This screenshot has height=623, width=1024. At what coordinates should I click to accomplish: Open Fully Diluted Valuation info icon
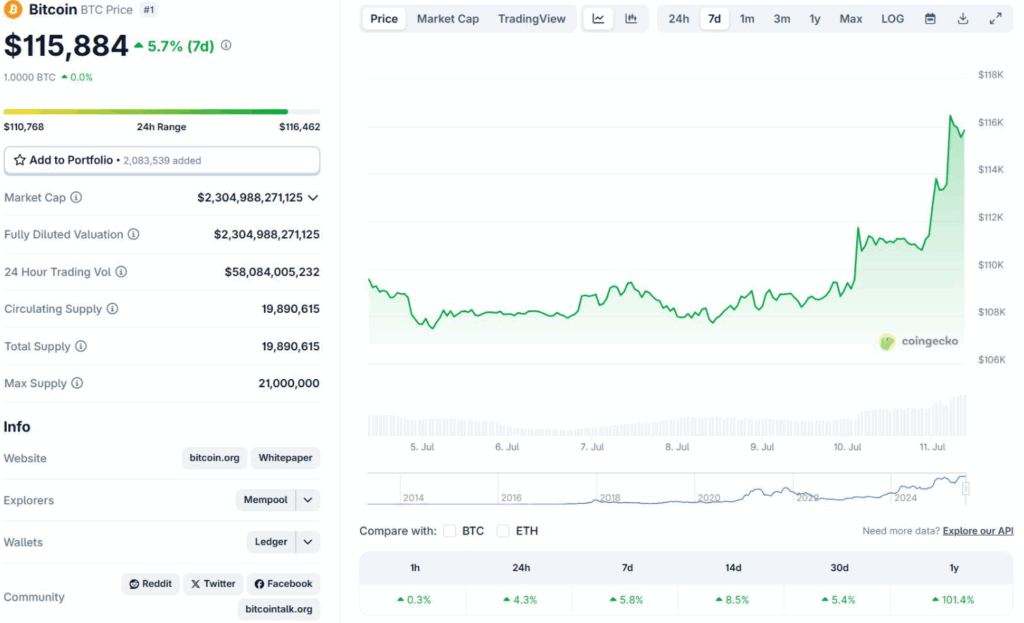coord(133,234)
